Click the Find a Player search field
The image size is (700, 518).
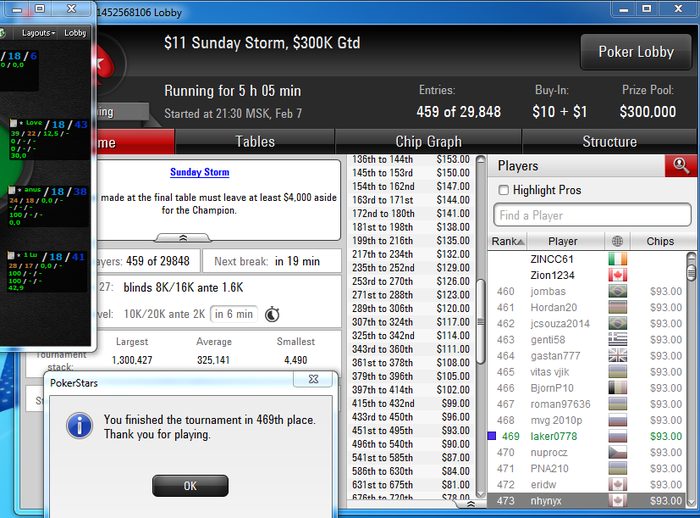(592, 215)
